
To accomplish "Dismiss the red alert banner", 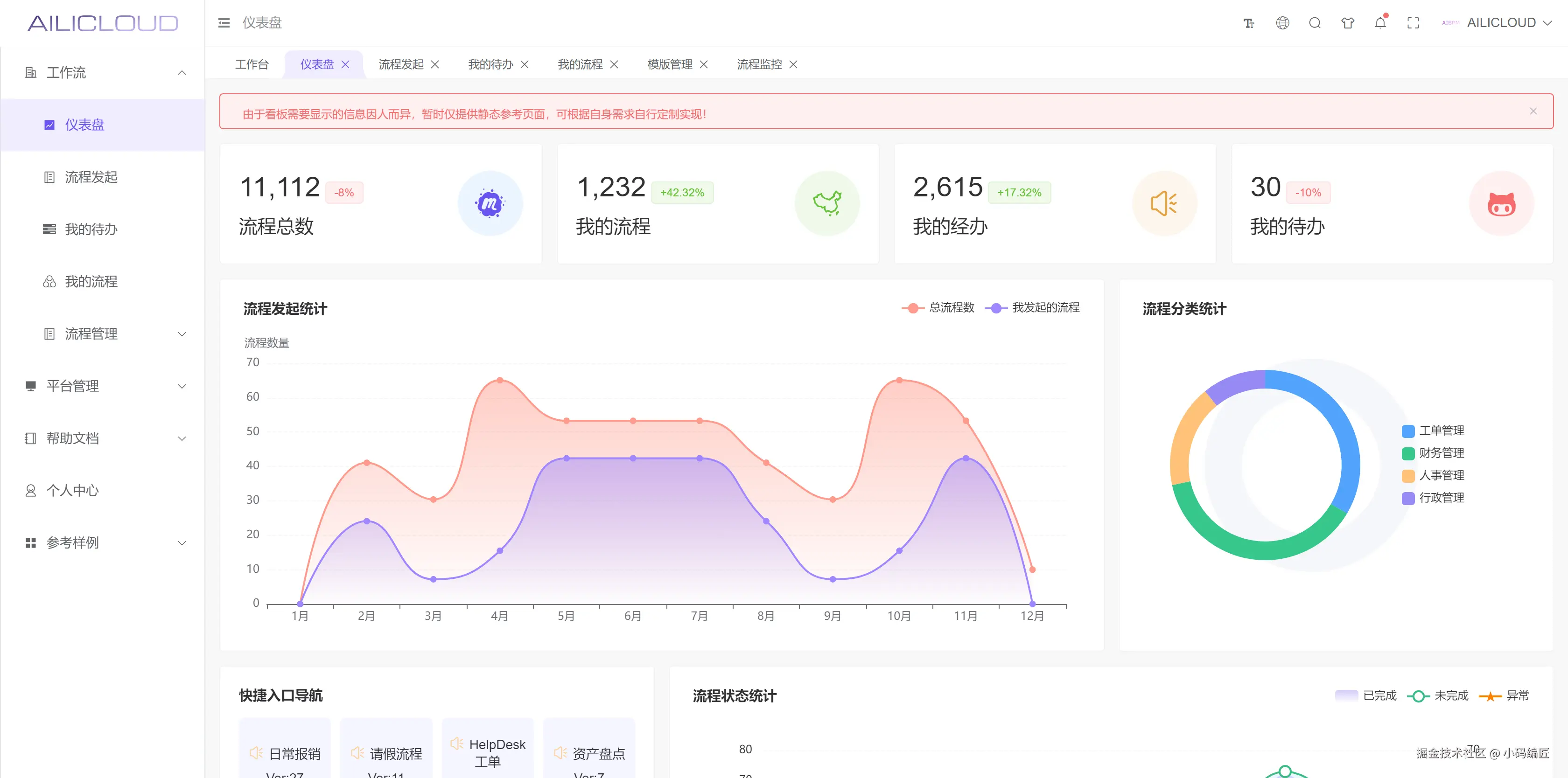I will 1533,111.
